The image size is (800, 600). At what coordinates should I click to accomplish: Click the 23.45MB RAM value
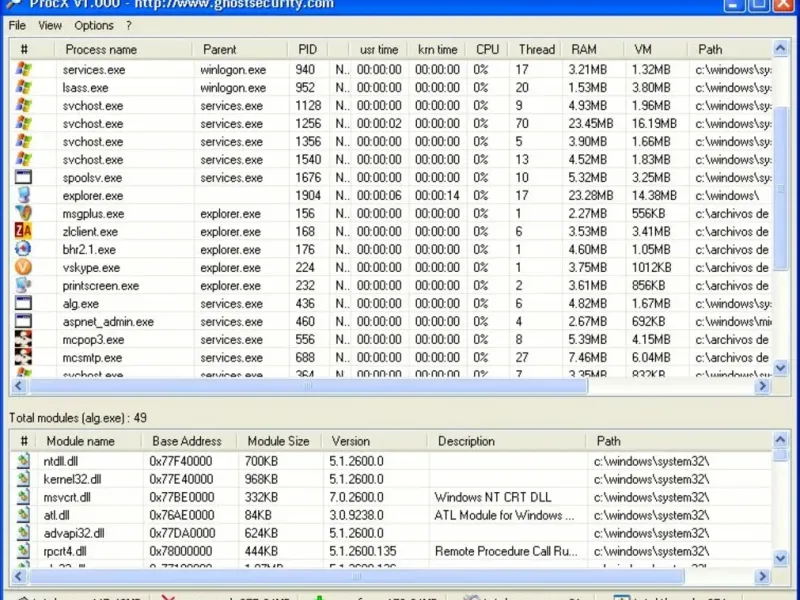click(591, 124)
